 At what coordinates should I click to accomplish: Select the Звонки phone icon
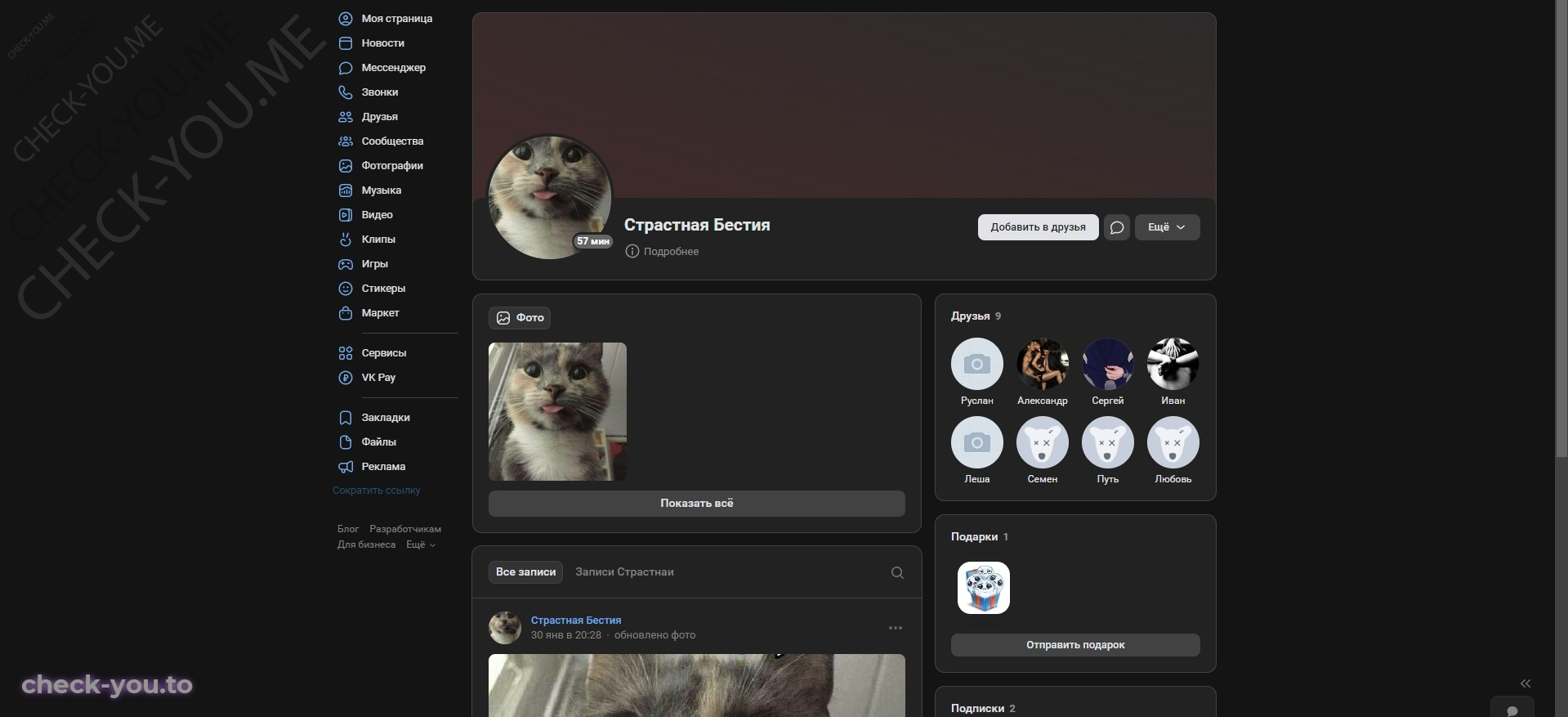[346, 92]
